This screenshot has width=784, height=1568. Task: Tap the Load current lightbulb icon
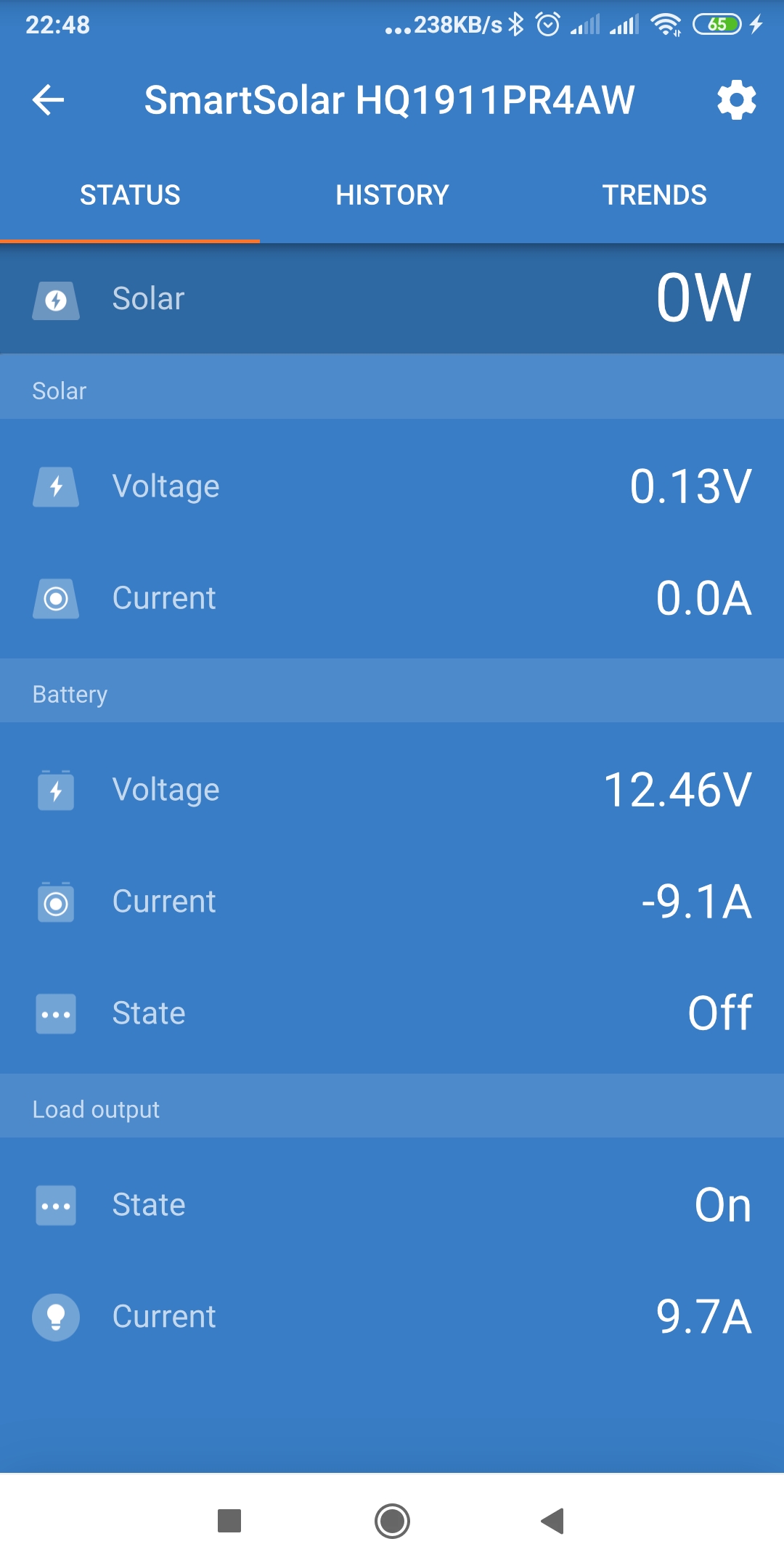[56, 1317]
